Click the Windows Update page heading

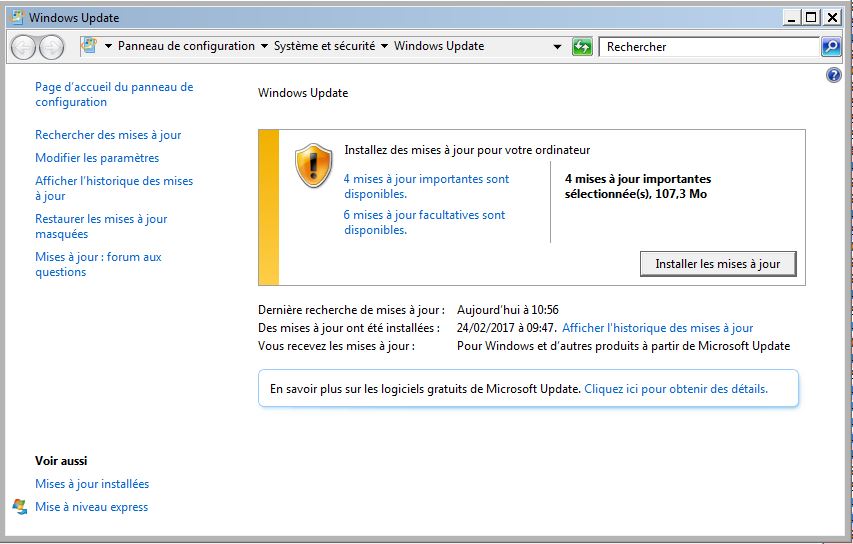303,92
